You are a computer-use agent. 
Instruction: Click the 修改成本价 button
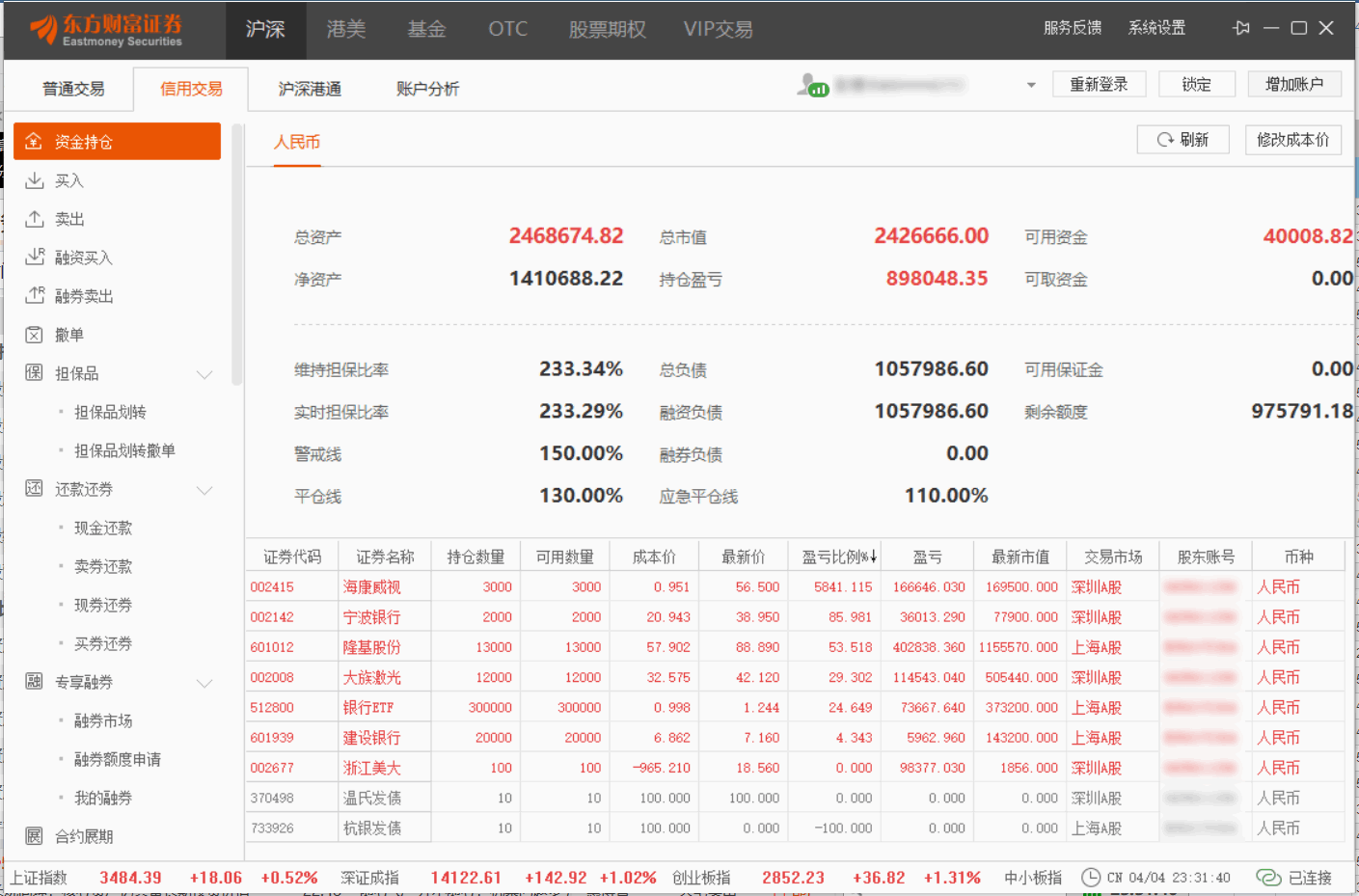[x=1292, y=140]
